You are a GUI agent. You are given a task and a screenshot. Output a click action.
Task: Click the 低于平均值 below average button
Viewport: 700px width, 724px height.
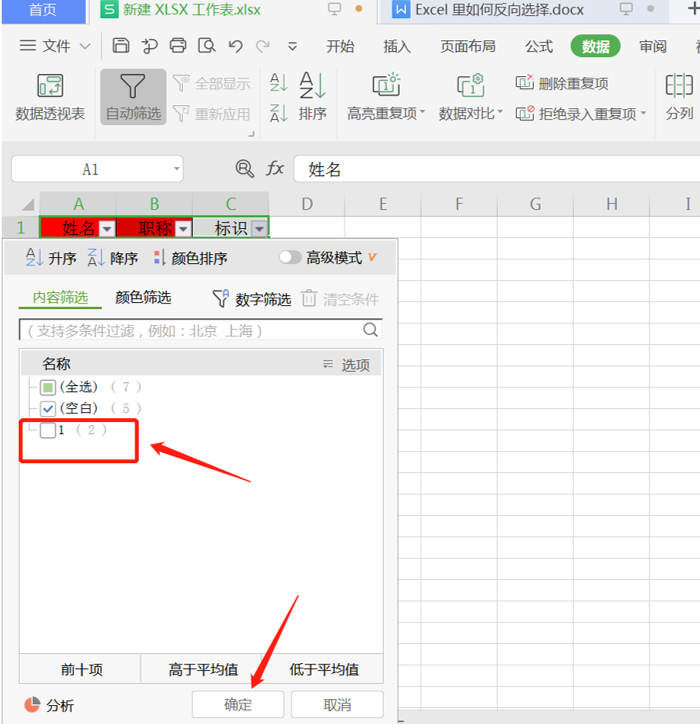tap(323, 669)
